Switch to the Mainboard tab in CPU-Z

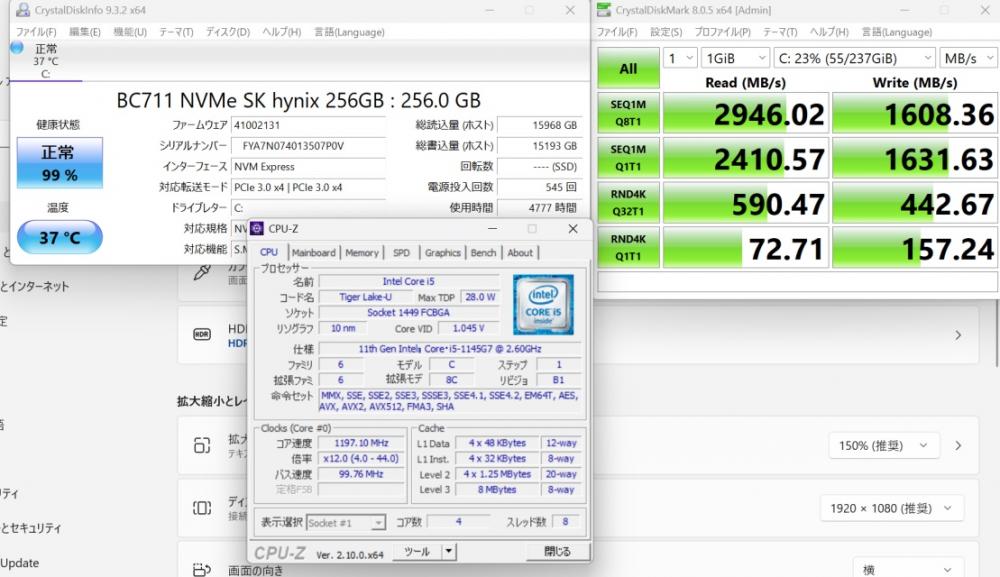click(x=314, y=252)
